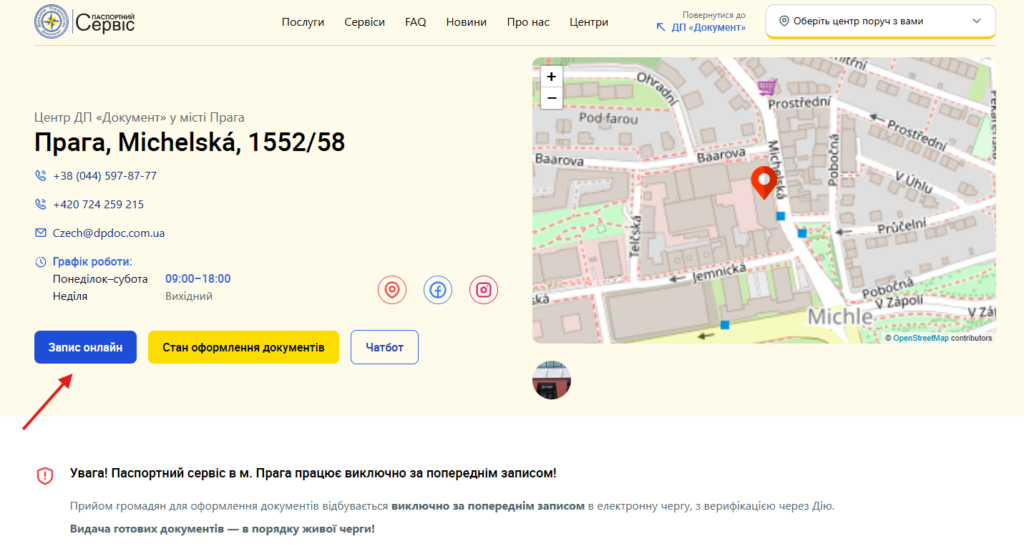Click the clock icon by Графік роботи
This screenshot has height=554, width=1024.
coord(40,262)
